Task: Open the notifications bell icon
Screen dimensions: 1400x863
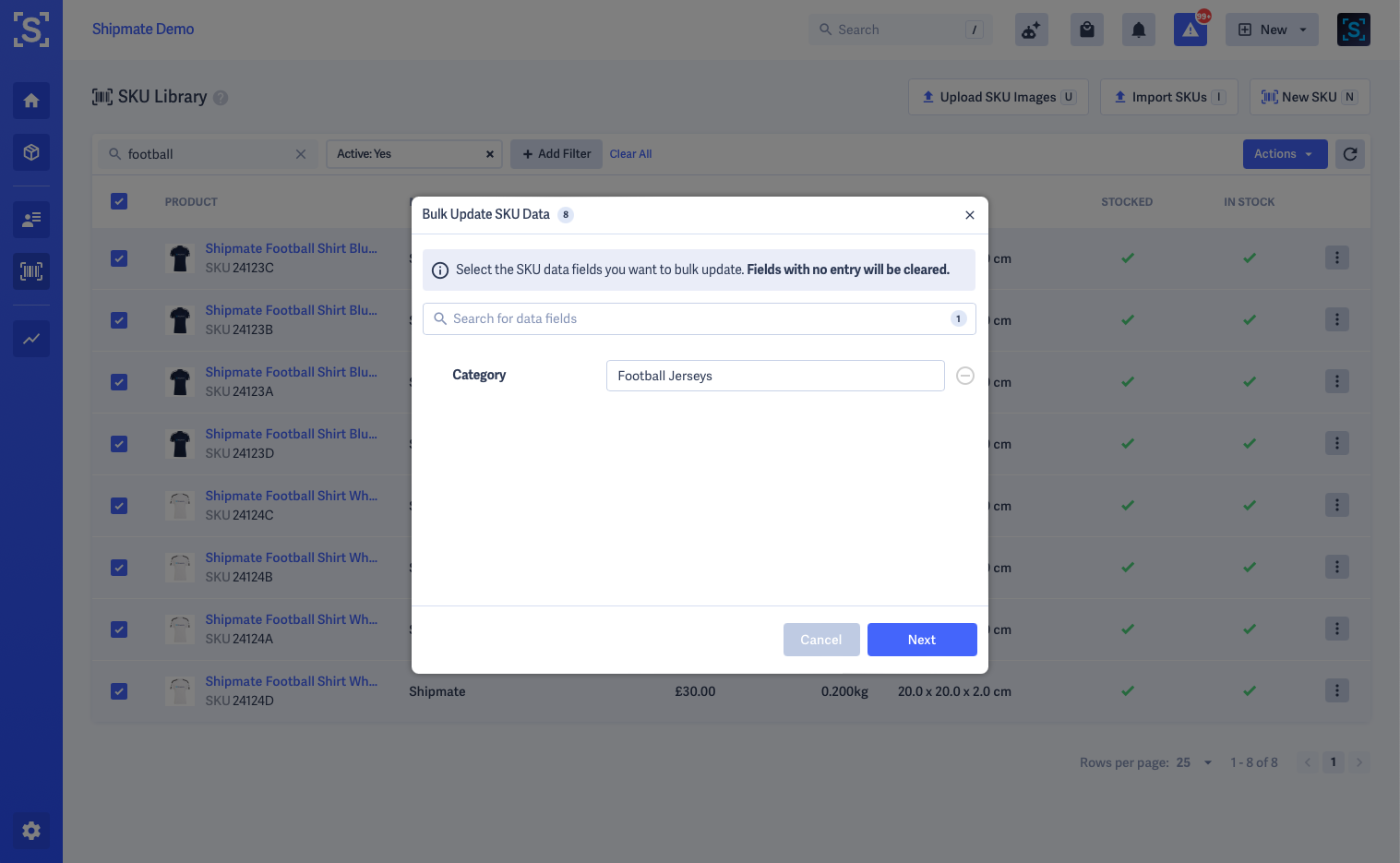Action: [1139, 30]
